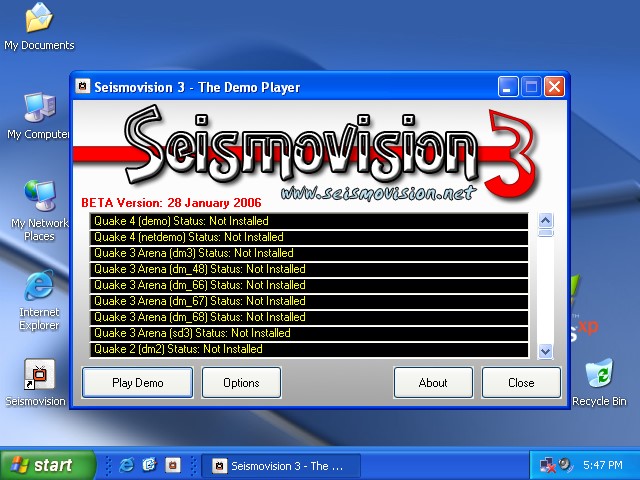Click the list scrollbar down arrow
640x480 pixels.
546,351
